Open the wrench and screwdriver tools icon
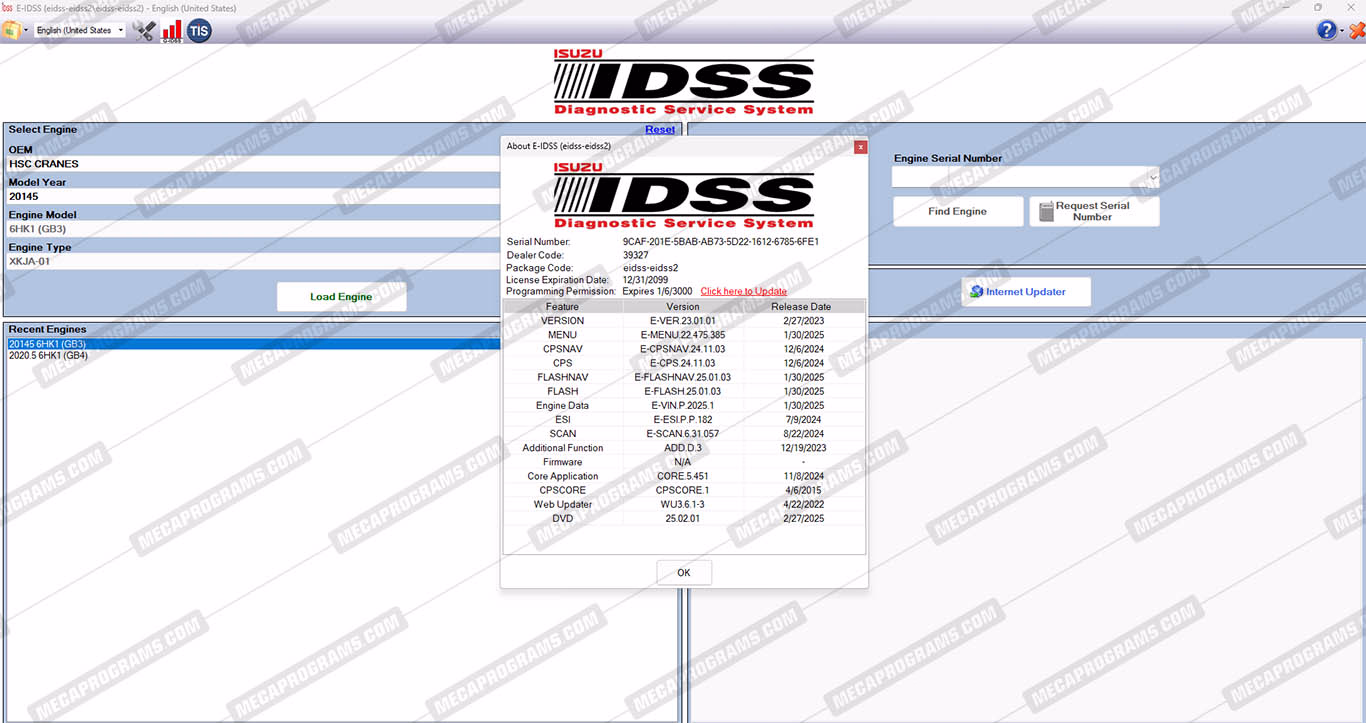Viewport: 1366px width, 723px height. 144,30
